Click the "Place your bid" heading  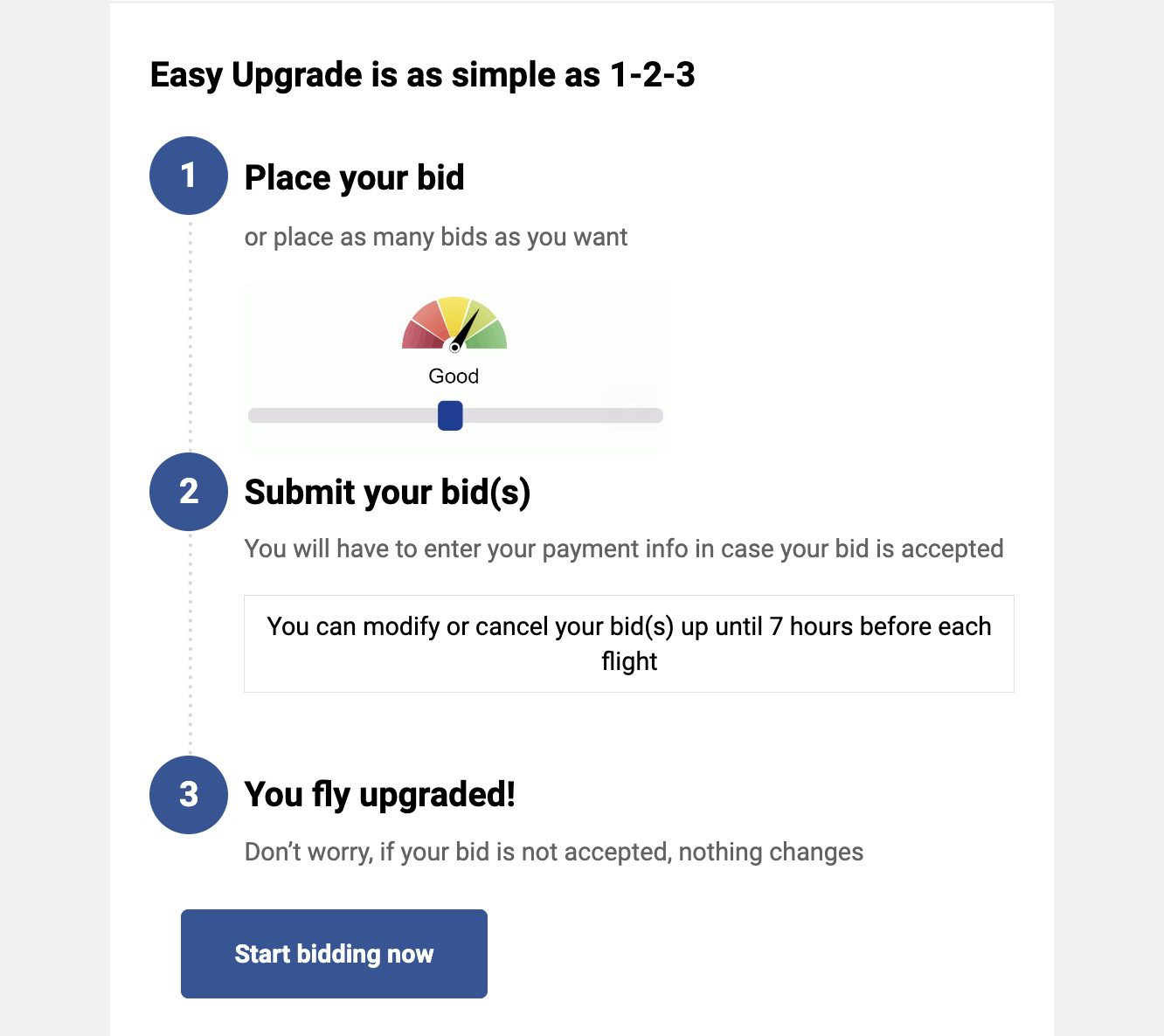[x=354, y=177]
